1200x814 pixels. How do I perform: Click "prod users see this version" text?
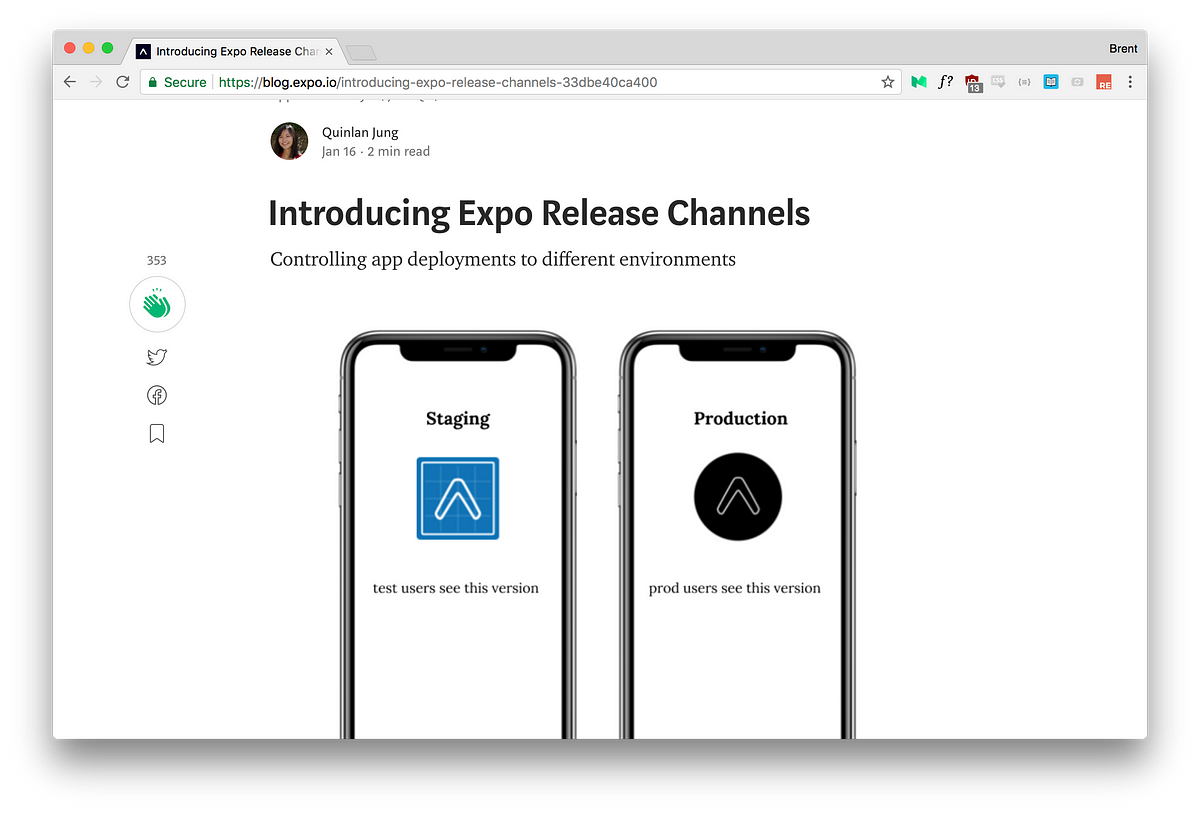[x=735, y=588]
